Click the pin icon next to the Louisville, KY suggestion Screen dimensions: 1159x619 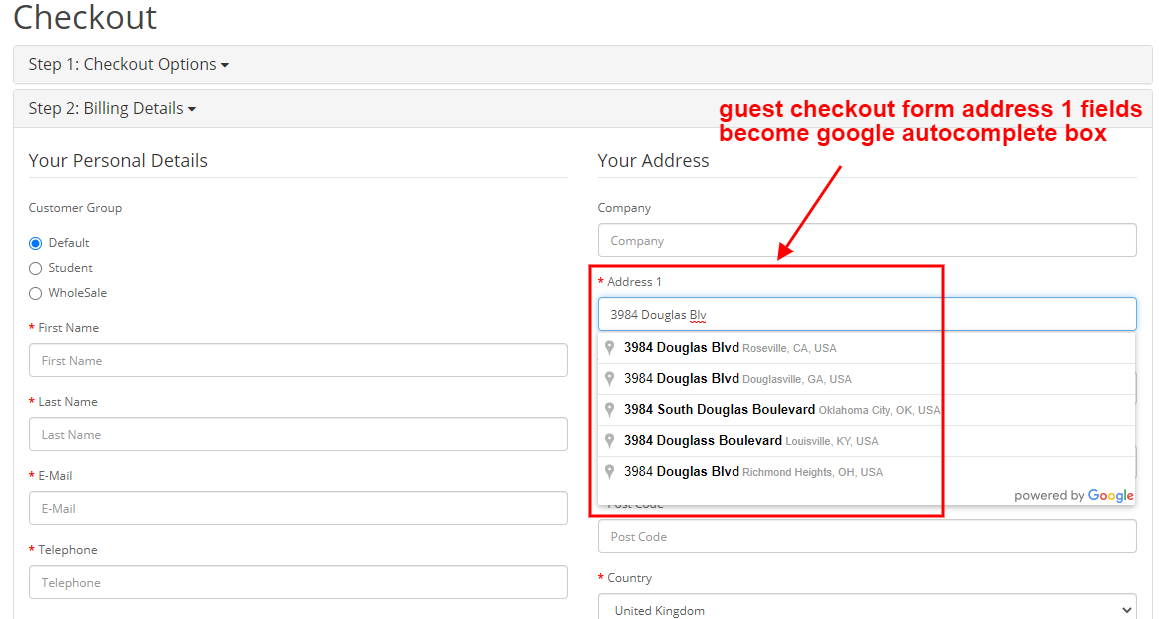[609, 440]
